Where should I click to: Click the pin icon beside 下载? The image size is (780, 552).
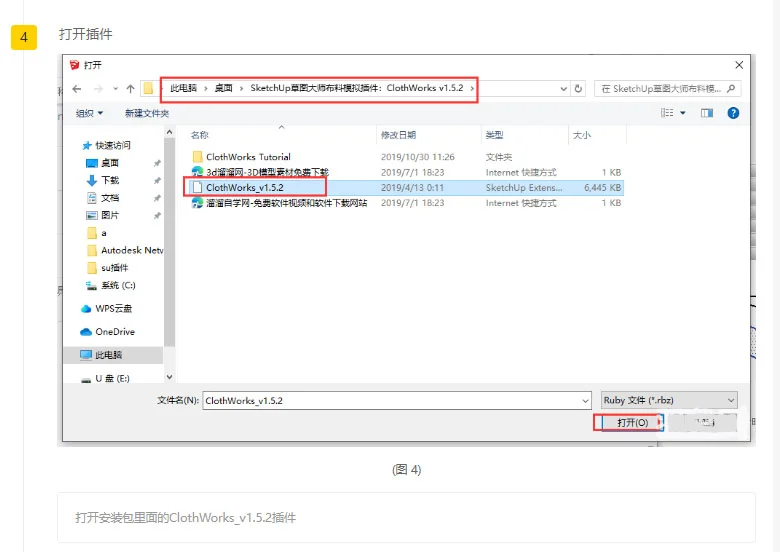point(157,181)
